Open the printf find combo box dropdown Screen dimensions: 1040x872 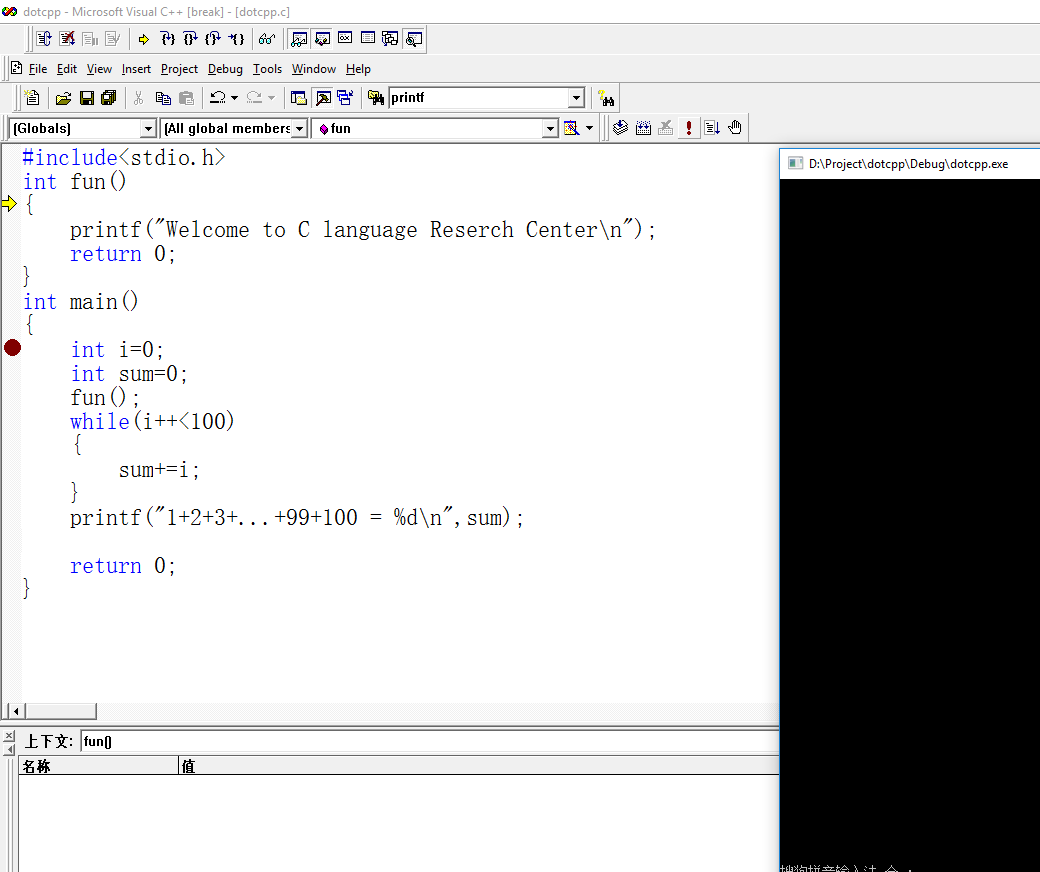[x=576, y=98]
